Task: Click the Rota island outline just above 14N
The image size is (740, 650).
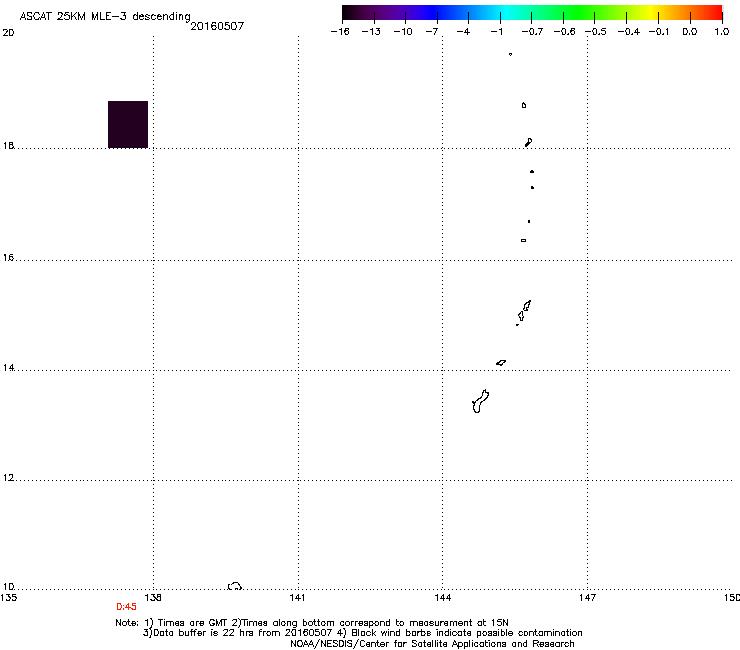Action: click(x=501, y=363)
